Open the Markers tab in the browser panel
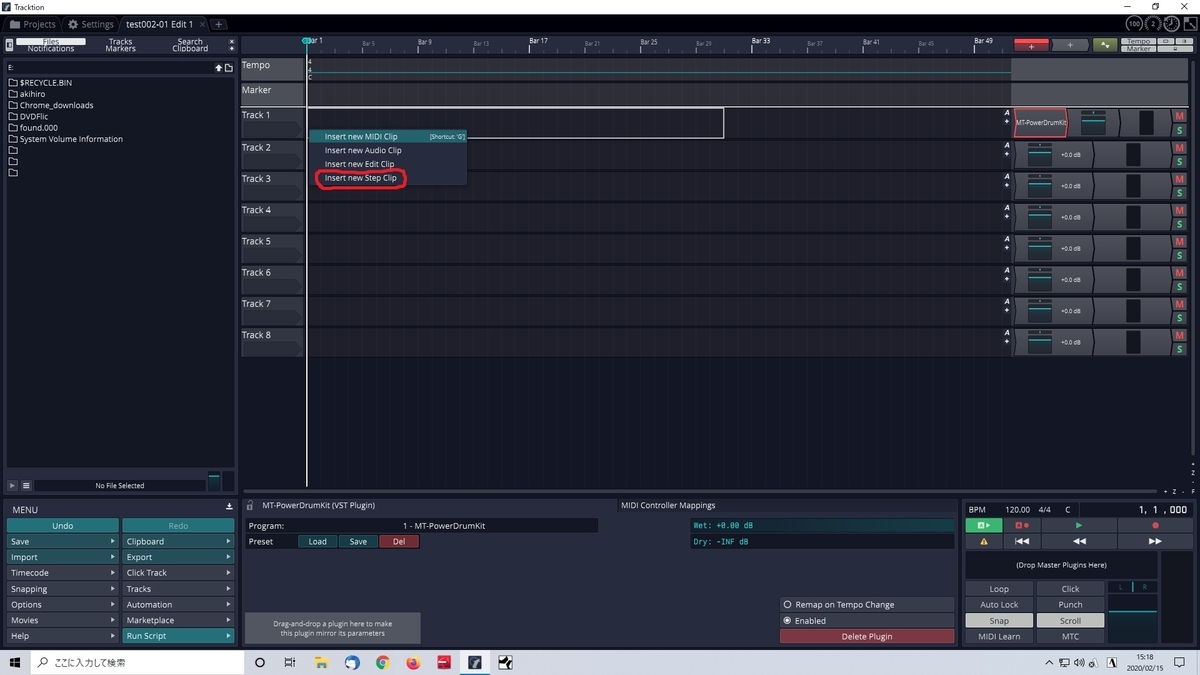 (x=120, y=49)
